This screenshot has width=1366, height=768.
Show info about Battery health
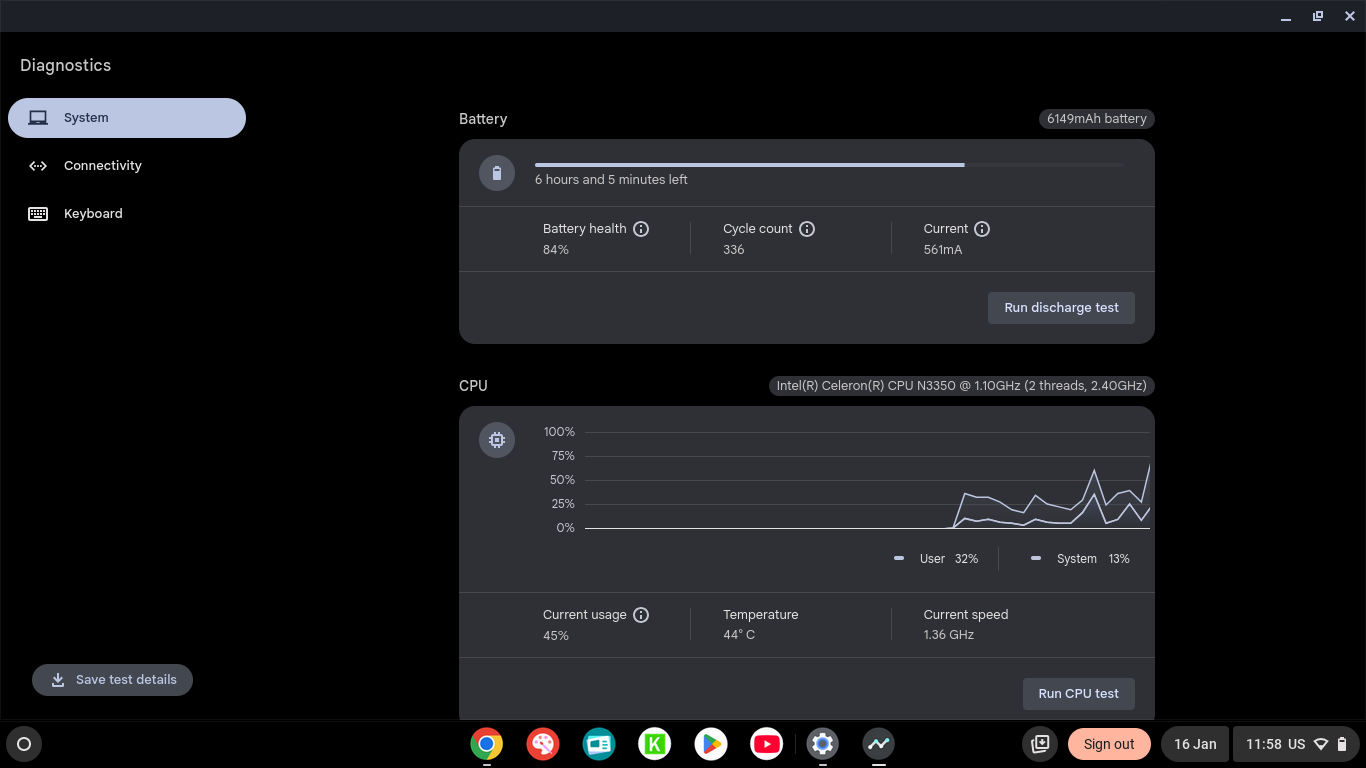[641, 229]
